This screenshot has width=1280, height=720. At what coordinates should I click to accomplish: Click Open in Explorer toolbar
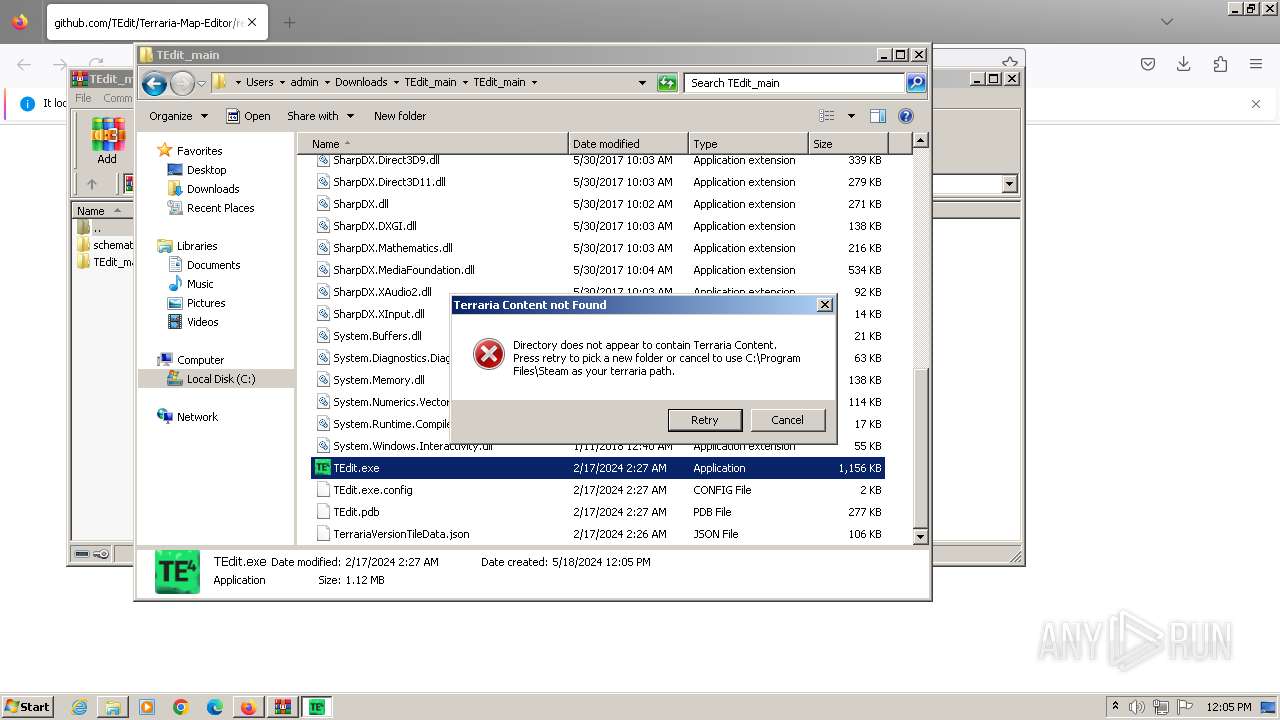(248, 116)
